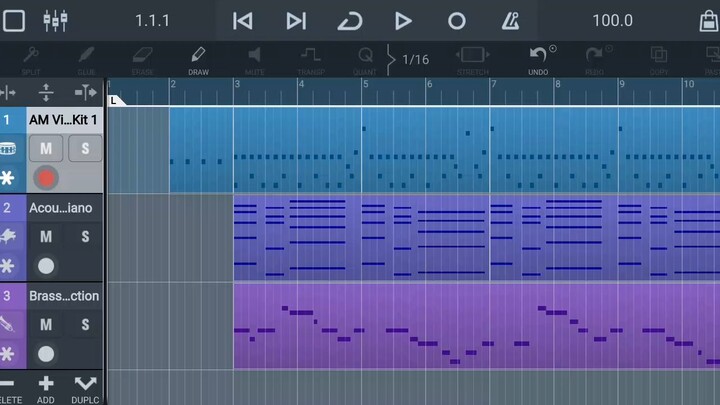Open the Duplicate track chevron
720x405 pixels.
[x=85, y=386]
